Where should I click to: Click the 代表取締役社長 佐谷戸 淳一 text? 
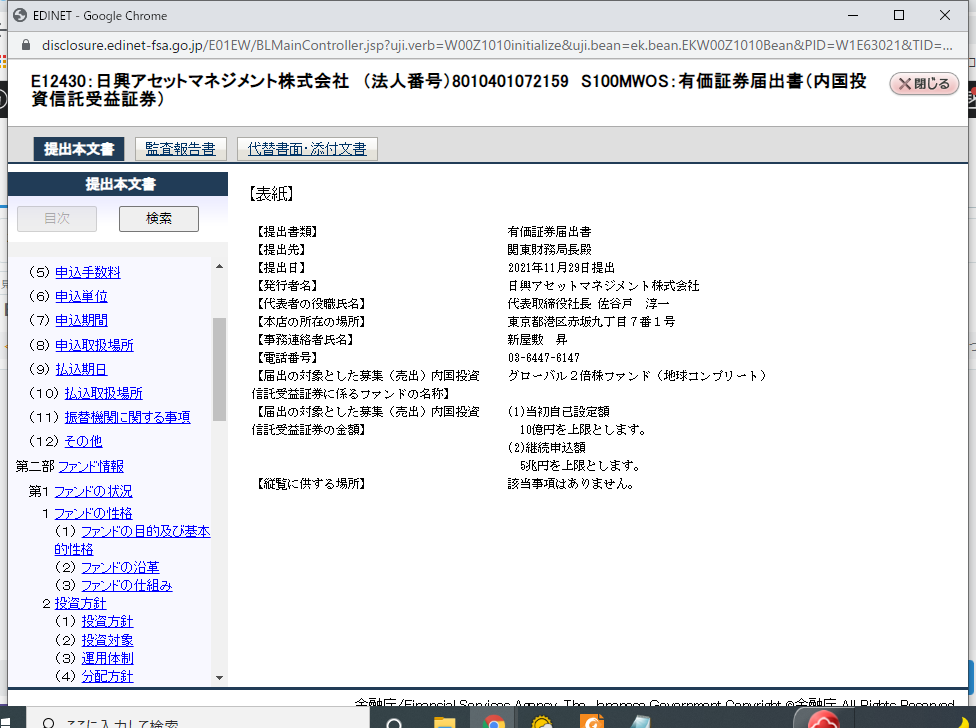[x=588, y=304]
